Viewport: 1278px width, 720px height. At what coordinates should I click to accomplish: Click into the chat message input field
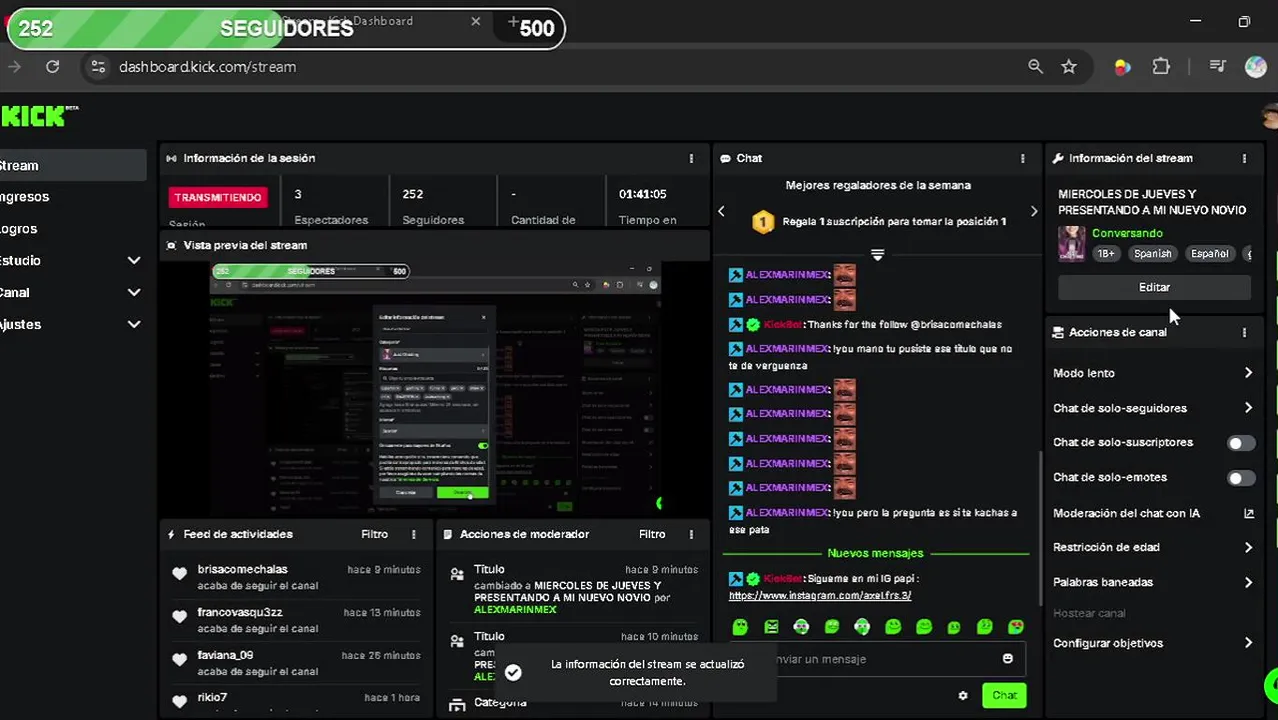[880, 659]
